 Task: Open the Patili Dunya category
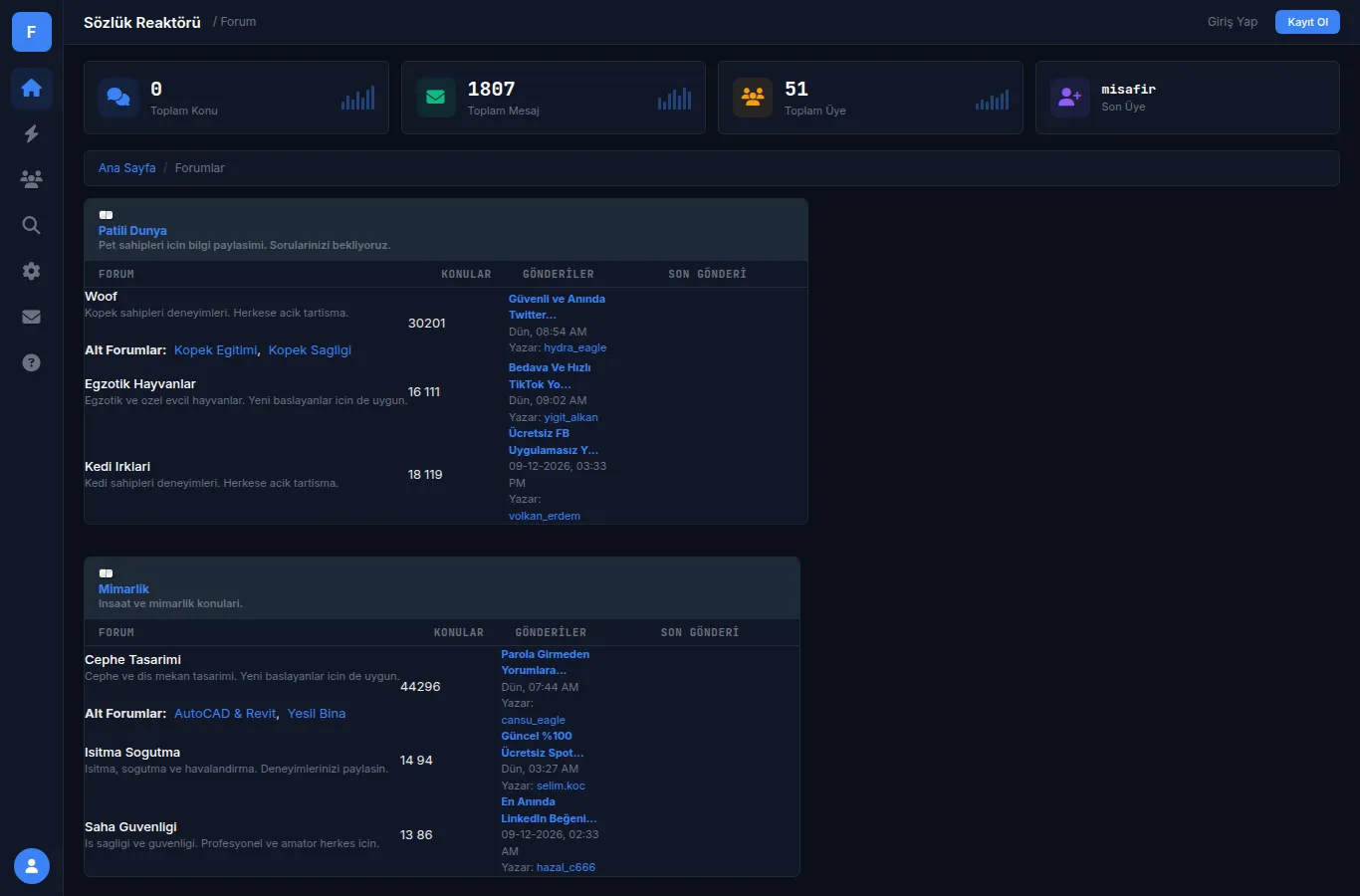[x=132, y=230]
